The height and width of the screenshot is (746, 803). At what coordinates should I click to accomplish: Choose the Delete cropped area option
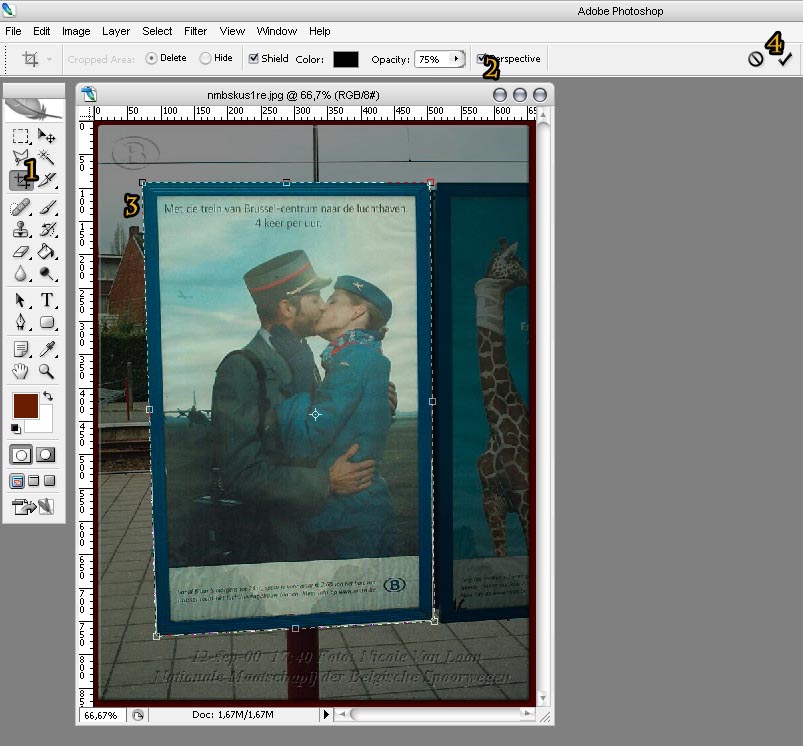[151, 58]
